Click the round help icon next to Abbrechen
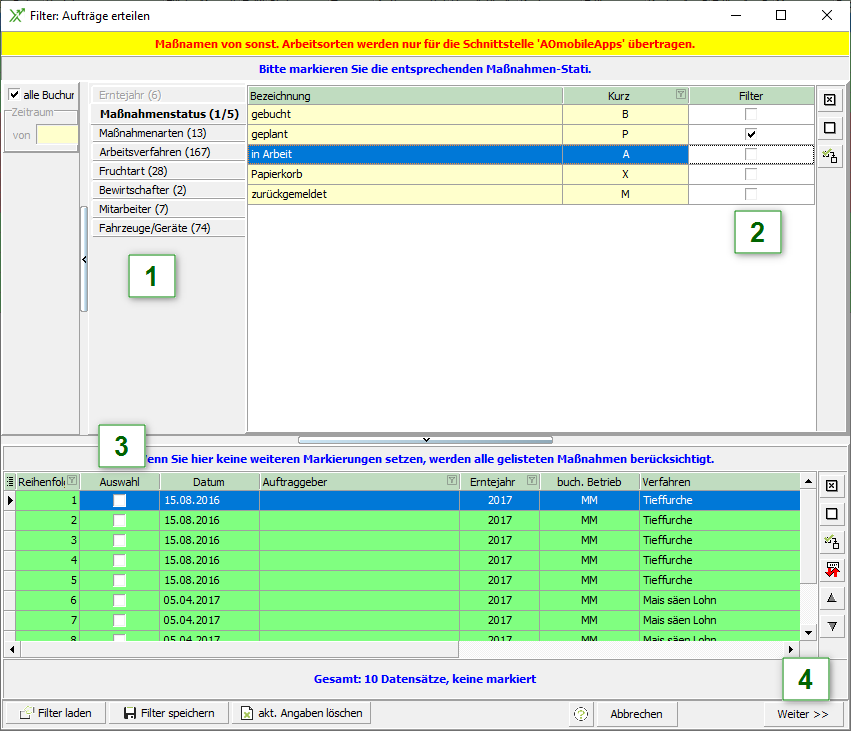This screenshot has width=851, height=731. point(581,714)
